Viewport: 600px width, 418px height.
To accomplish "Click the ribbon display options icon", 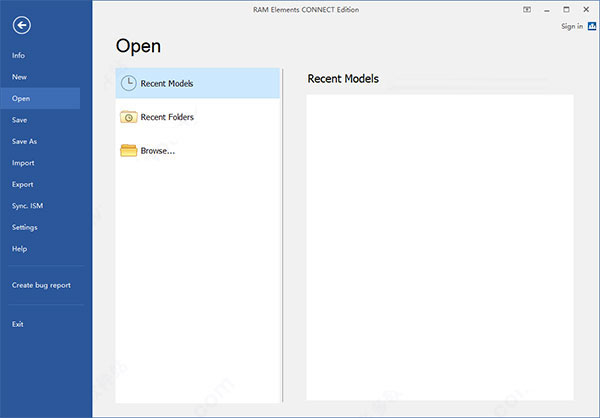I will [x=527, y=10].
